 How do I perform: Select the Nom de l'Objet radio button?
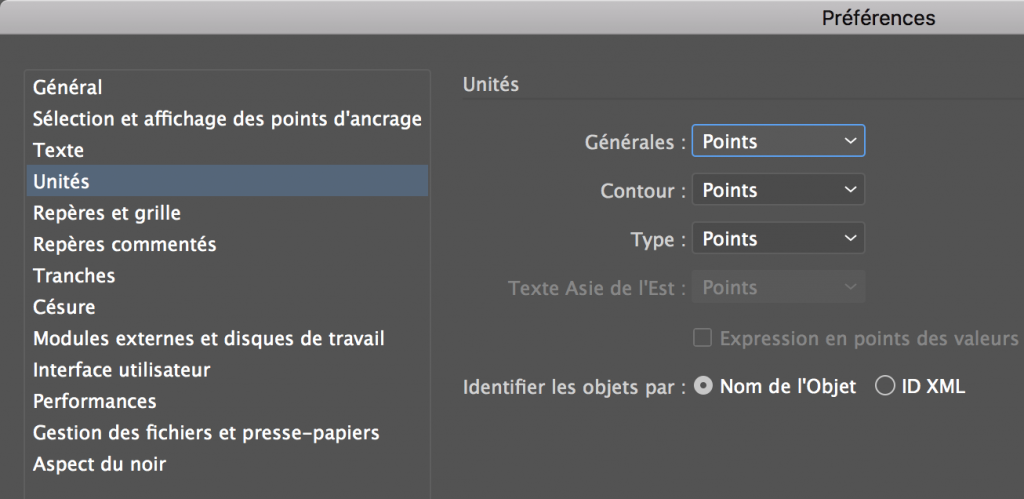(703, 387)
